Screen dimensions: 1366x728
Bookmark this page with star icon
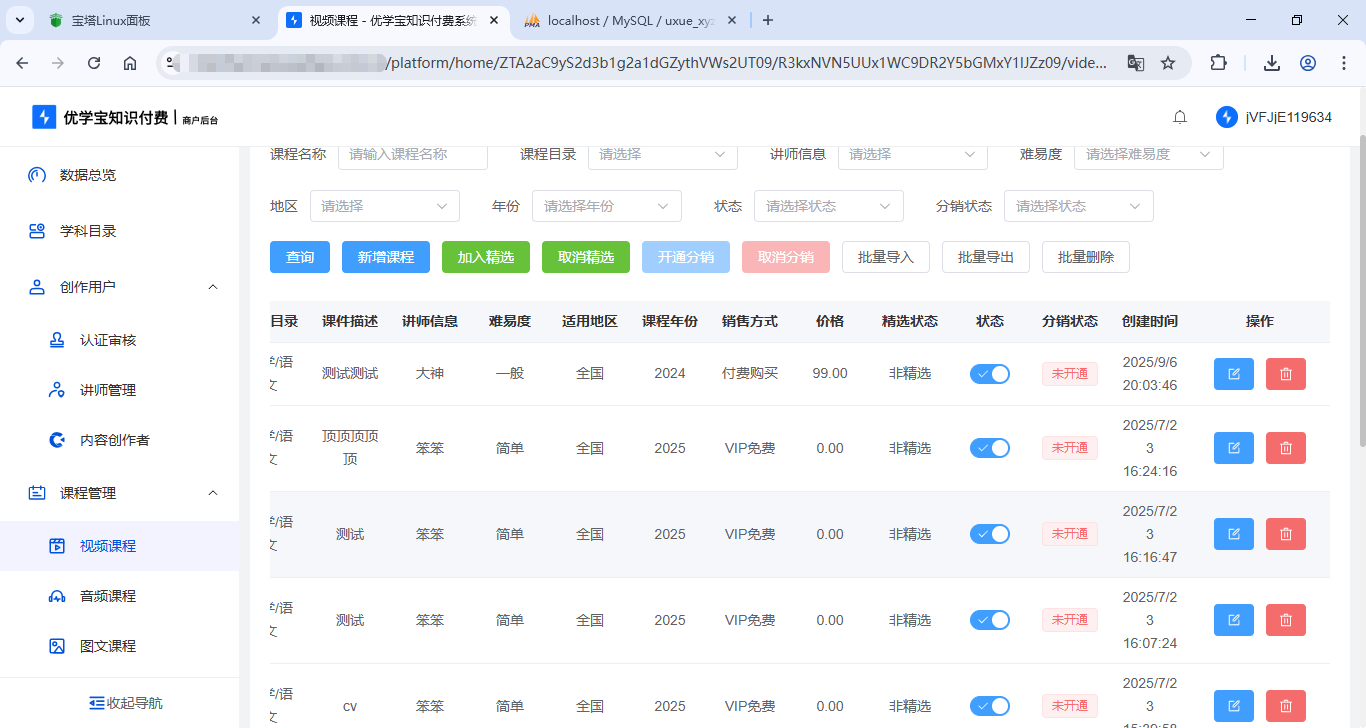(1168, 63)
